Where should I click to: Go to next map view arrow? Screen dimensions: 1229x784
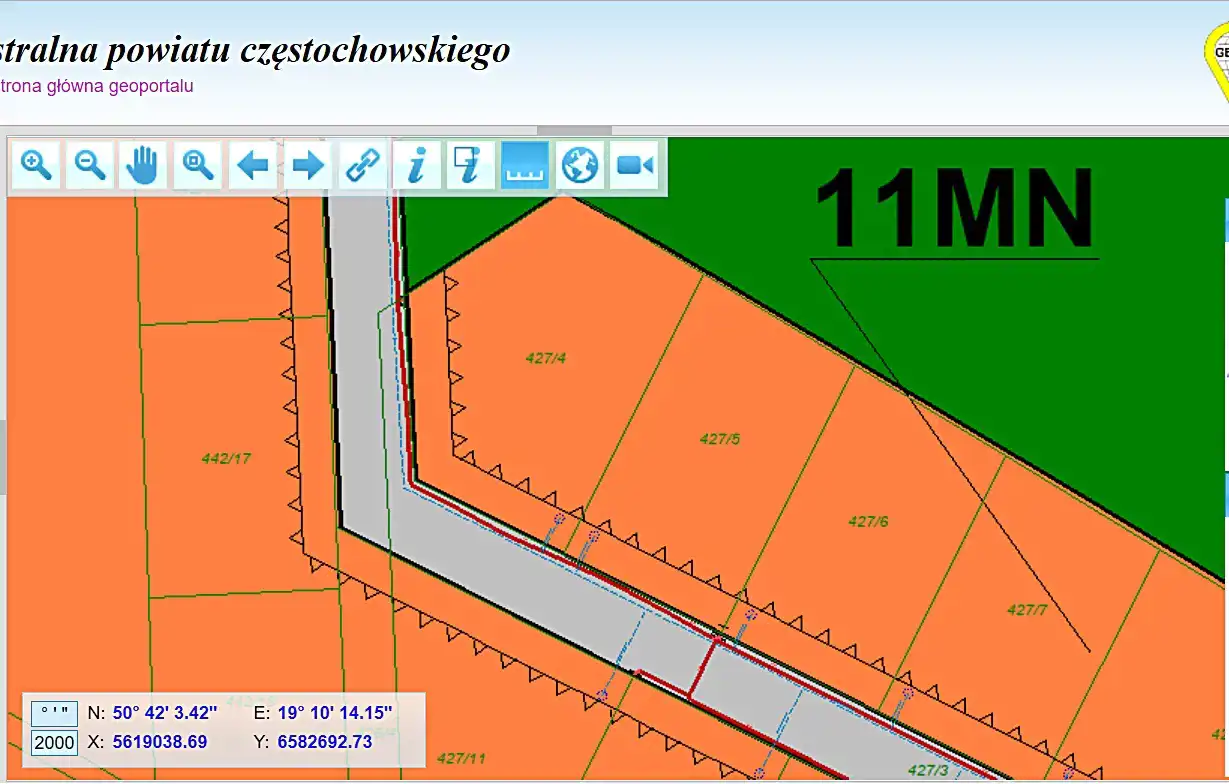[x=308, y=165]
